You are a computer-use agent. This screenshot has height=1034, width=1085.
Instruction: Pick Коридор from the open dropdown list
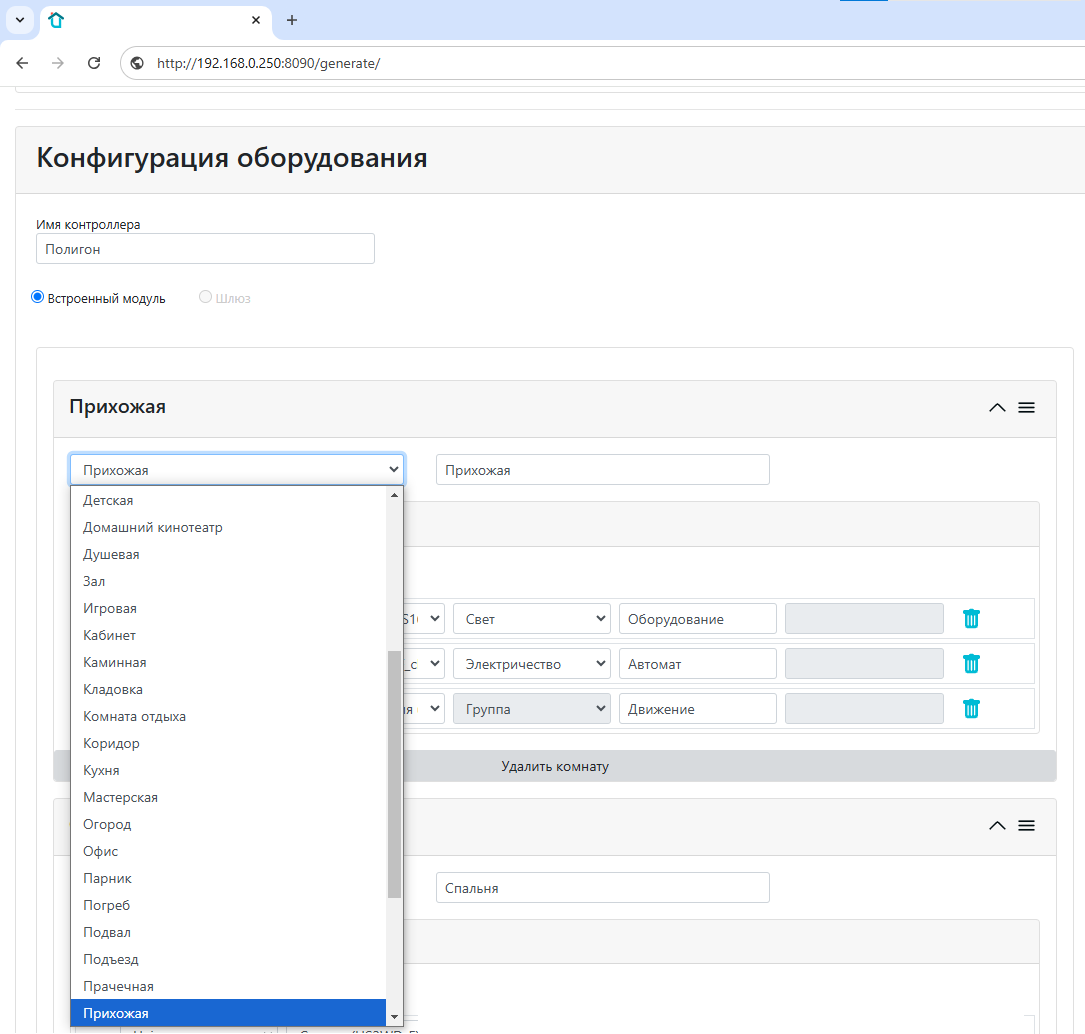click(x=111, y=743)
